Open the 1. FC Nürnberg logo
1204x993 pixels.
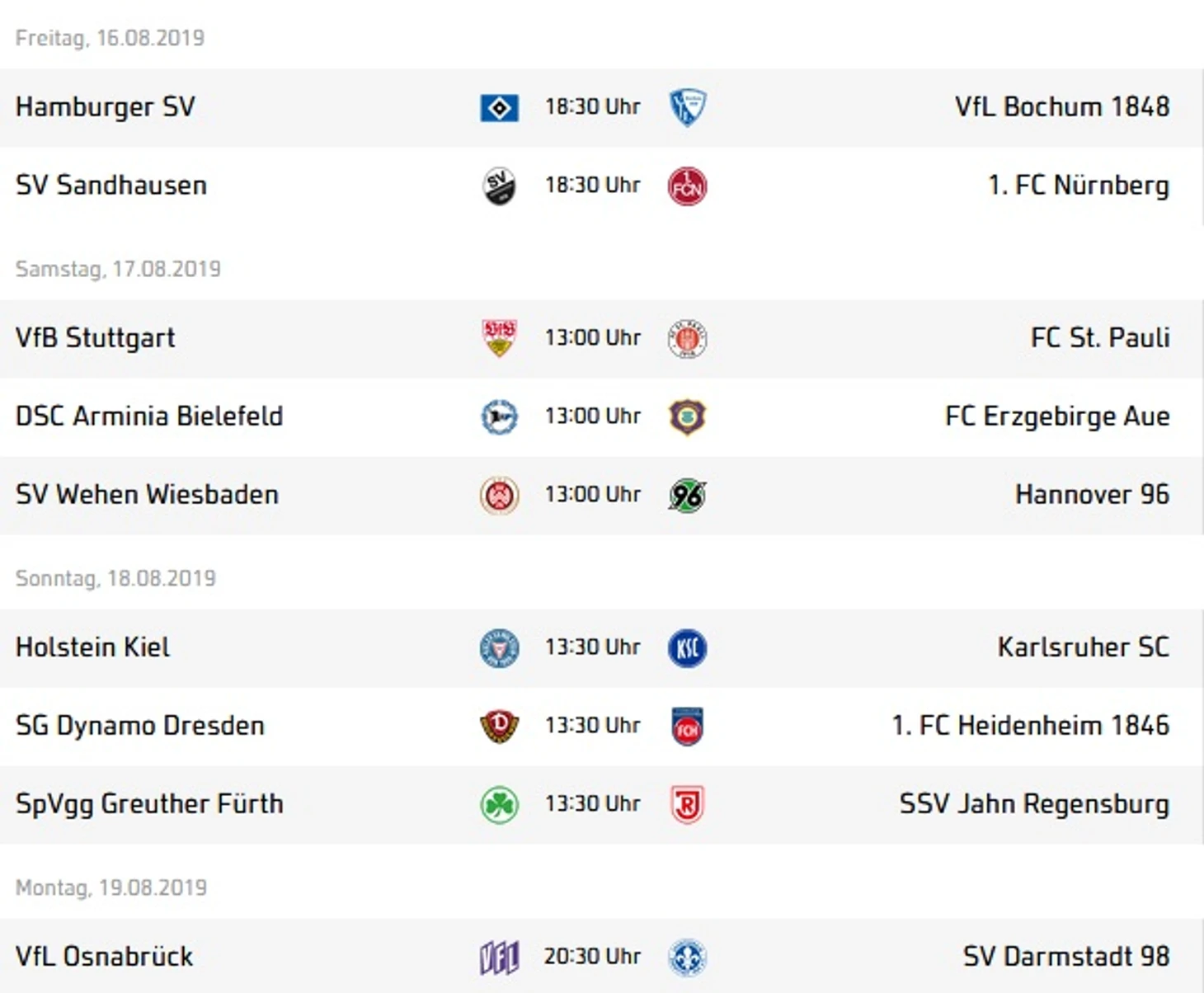coord(687,186)
